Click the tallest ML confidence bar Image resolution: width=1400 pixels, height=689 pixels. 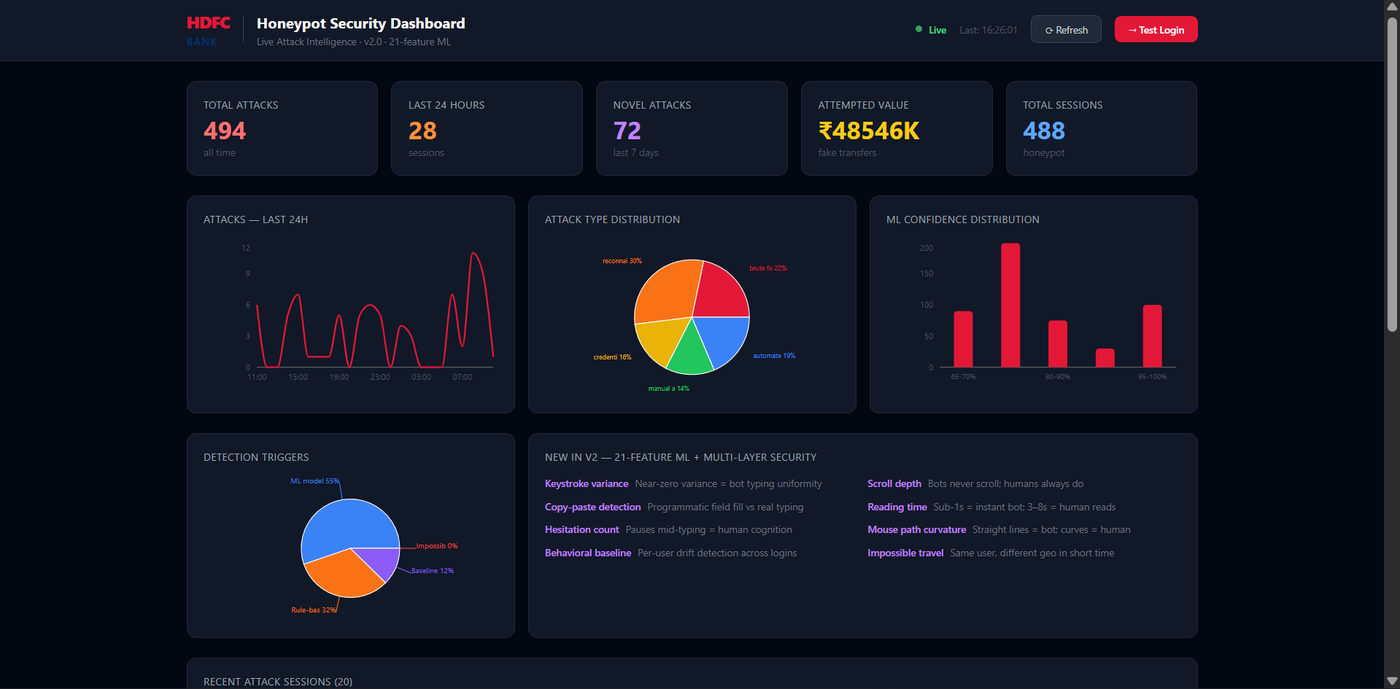pyautogui.click(x=1011, y=305)
